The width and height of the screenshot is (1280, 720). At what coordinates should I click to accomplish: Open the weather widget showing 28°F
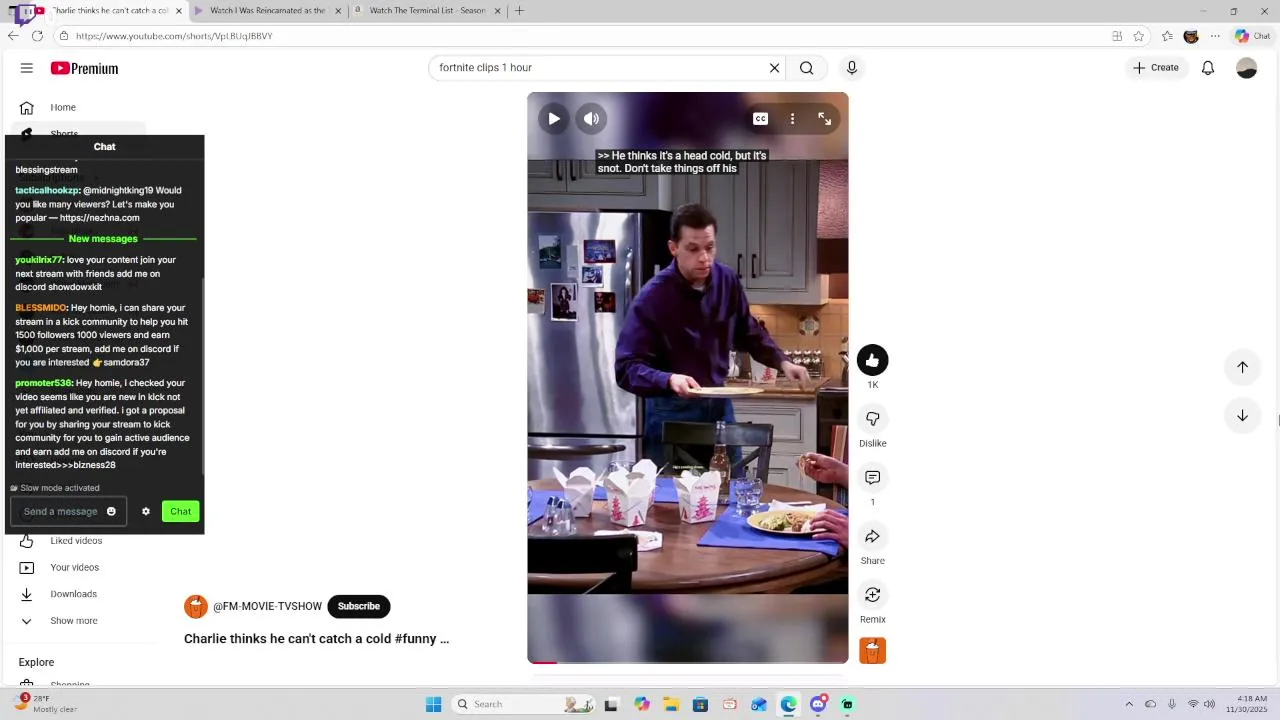(x=45, y=704)
